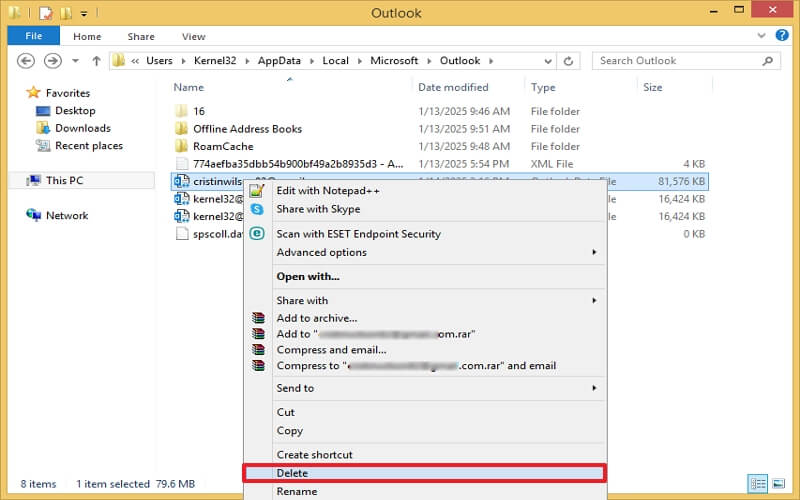The height and width of the screenshot is (500, 800).
Task: Open the File ribbon tab
Action: (x=34, y=36)
